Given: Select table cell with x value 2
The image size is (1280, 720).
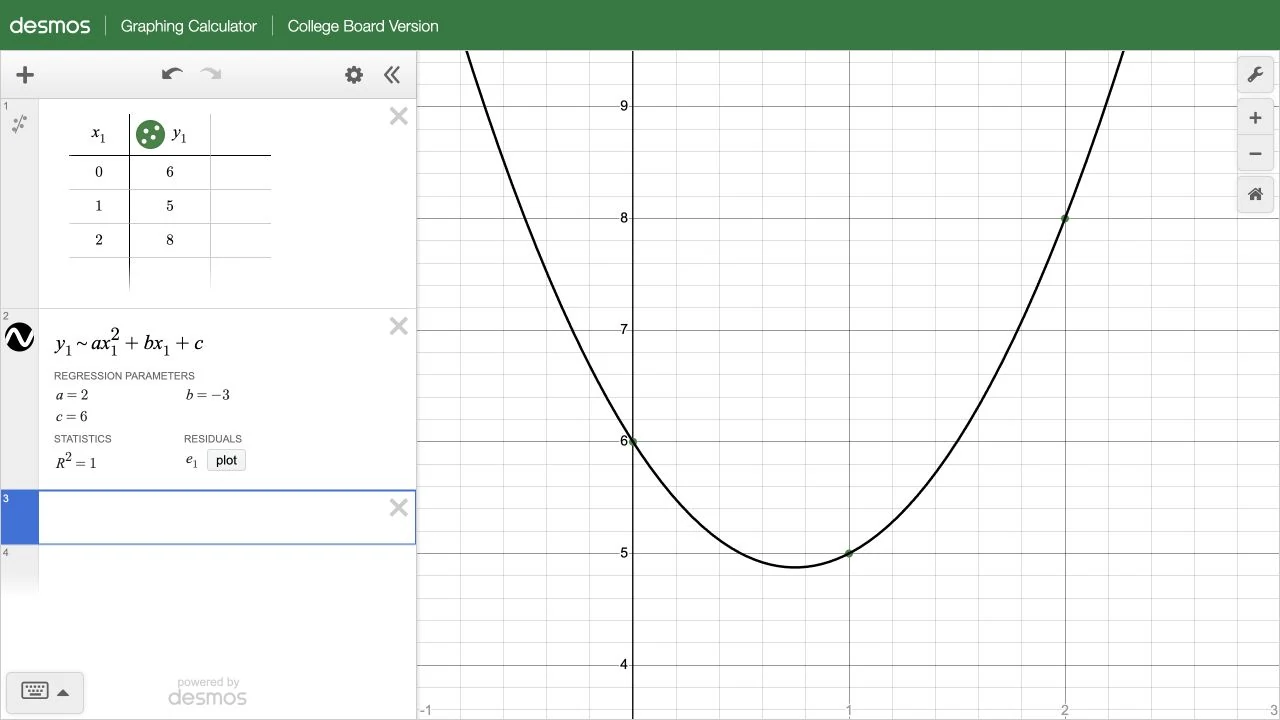Looking at the screenshot, I should point(99,240).
